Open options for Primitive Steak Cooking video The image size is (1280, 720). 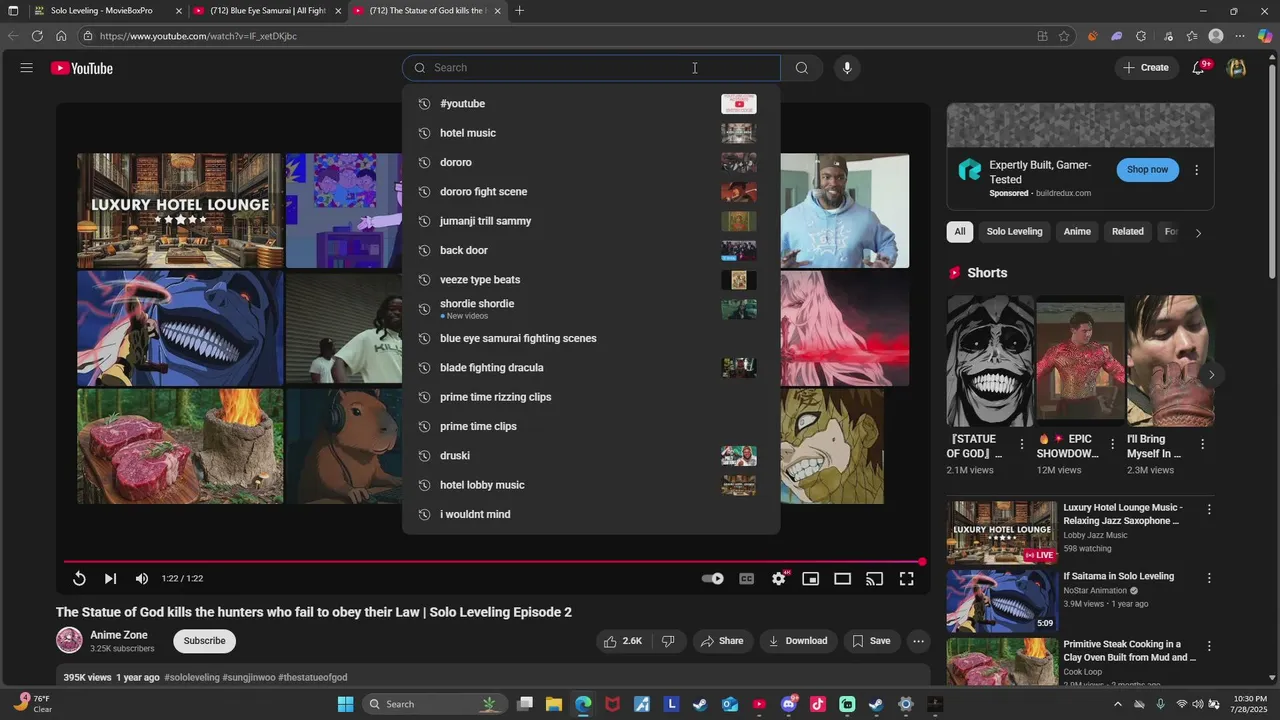[1209, 646]
